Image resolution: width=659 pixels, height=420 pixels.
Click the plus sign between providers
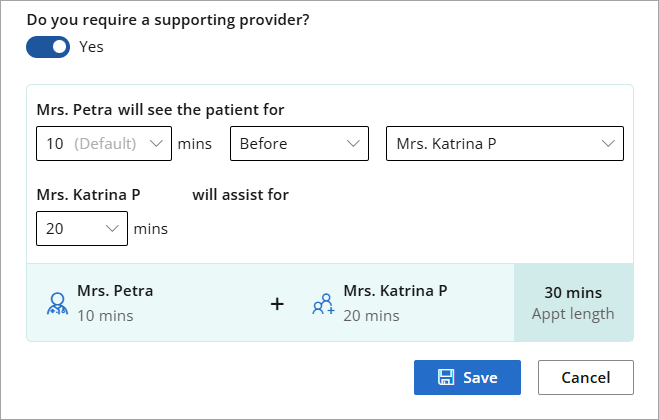[277, 304]
